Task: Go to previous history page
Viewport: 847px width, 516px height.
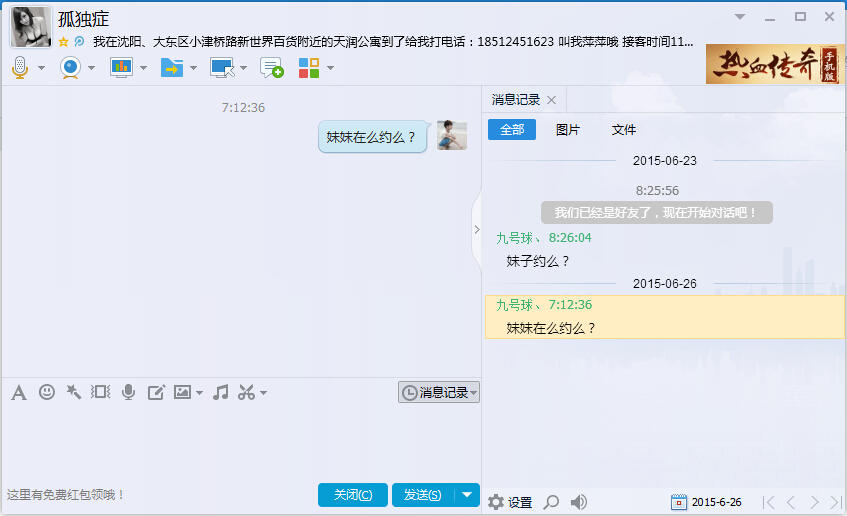Action: (791, 502)
